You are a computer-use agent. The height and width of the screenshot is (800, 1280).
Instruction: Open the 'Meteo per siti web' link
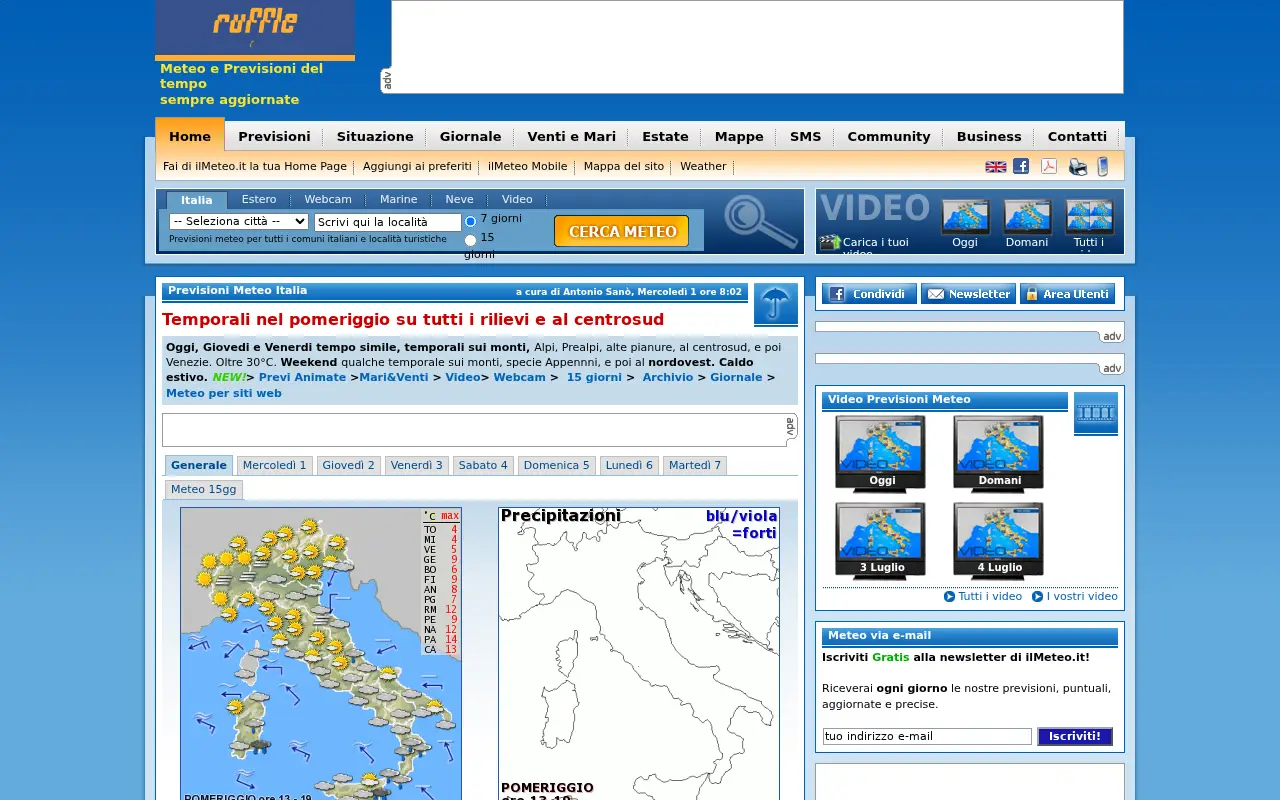(x=224, y=394)
